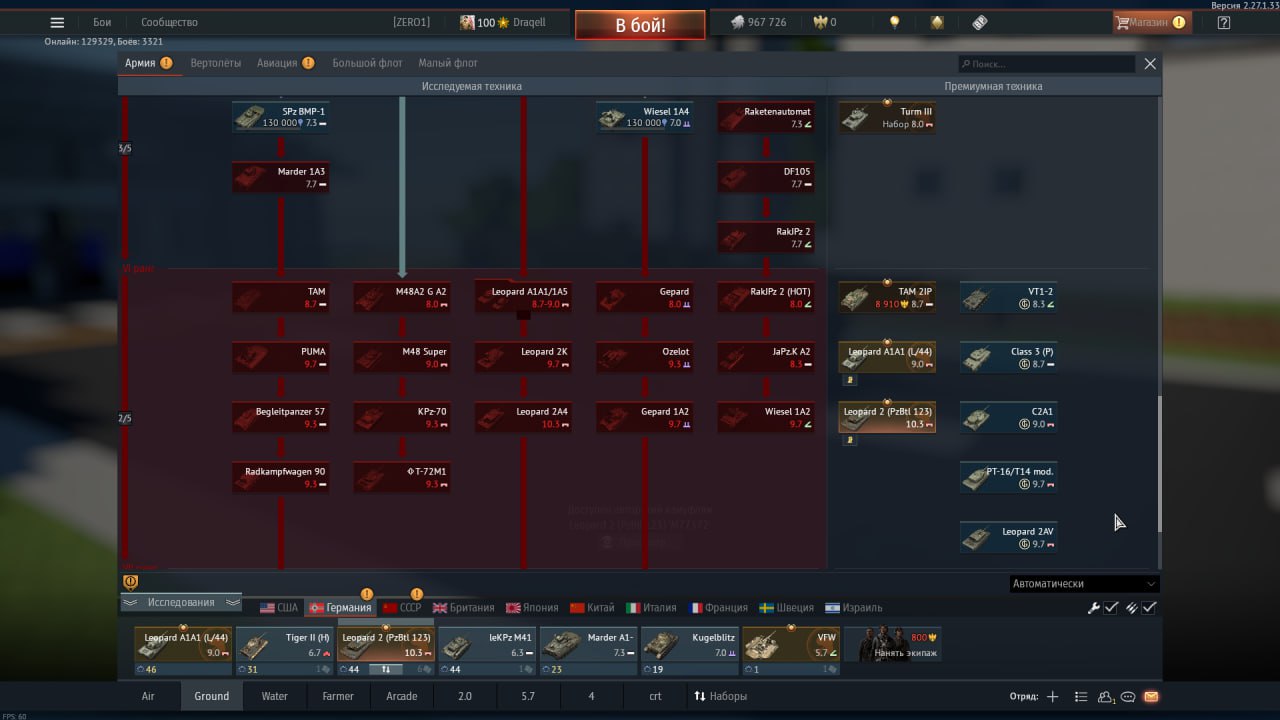Image resolution: width=1280 pixels, height=720 pixels.
Task: Open the Автоматически dropdown
Action: click(1084, 583)
